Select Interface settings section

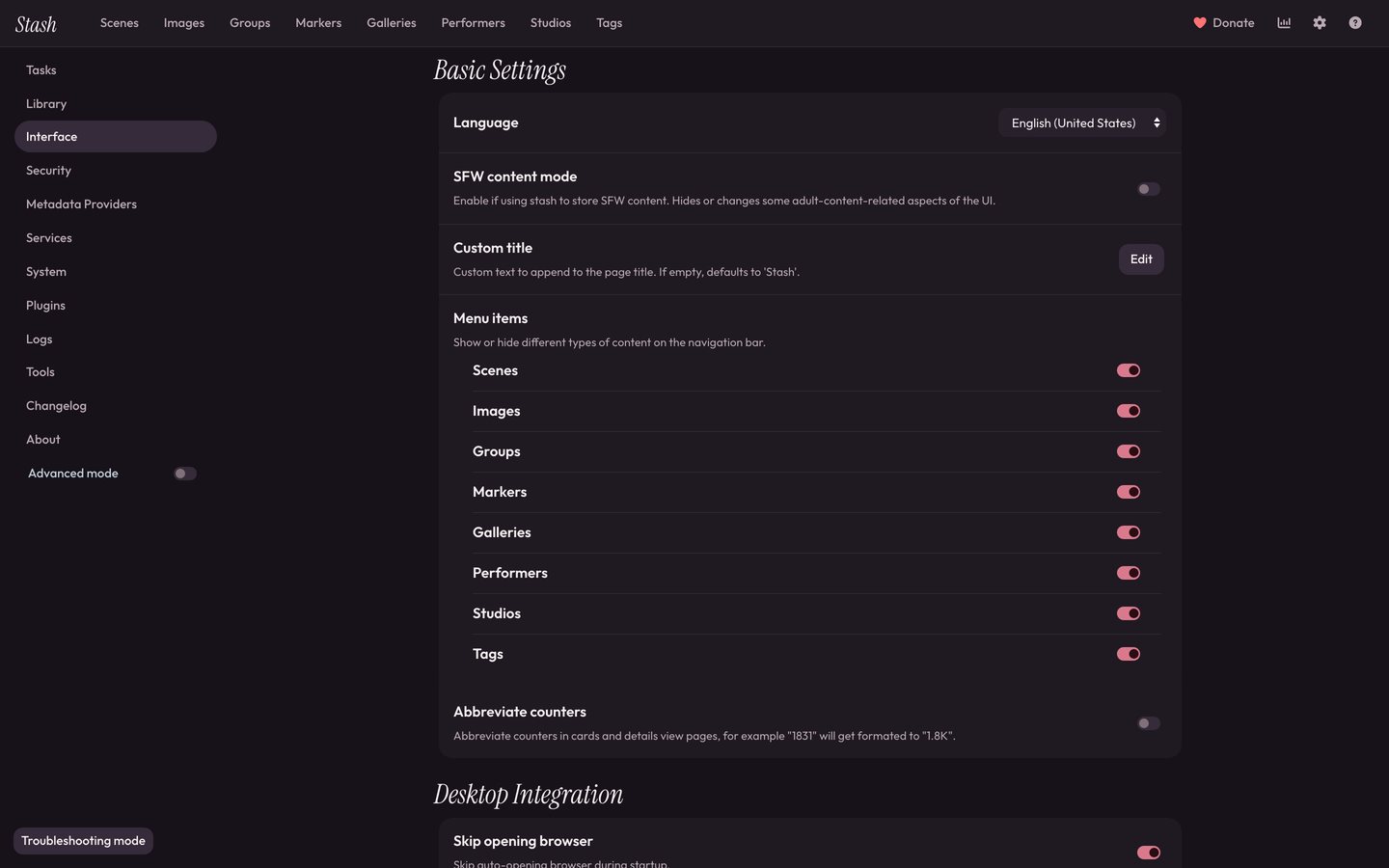(116, 137)
